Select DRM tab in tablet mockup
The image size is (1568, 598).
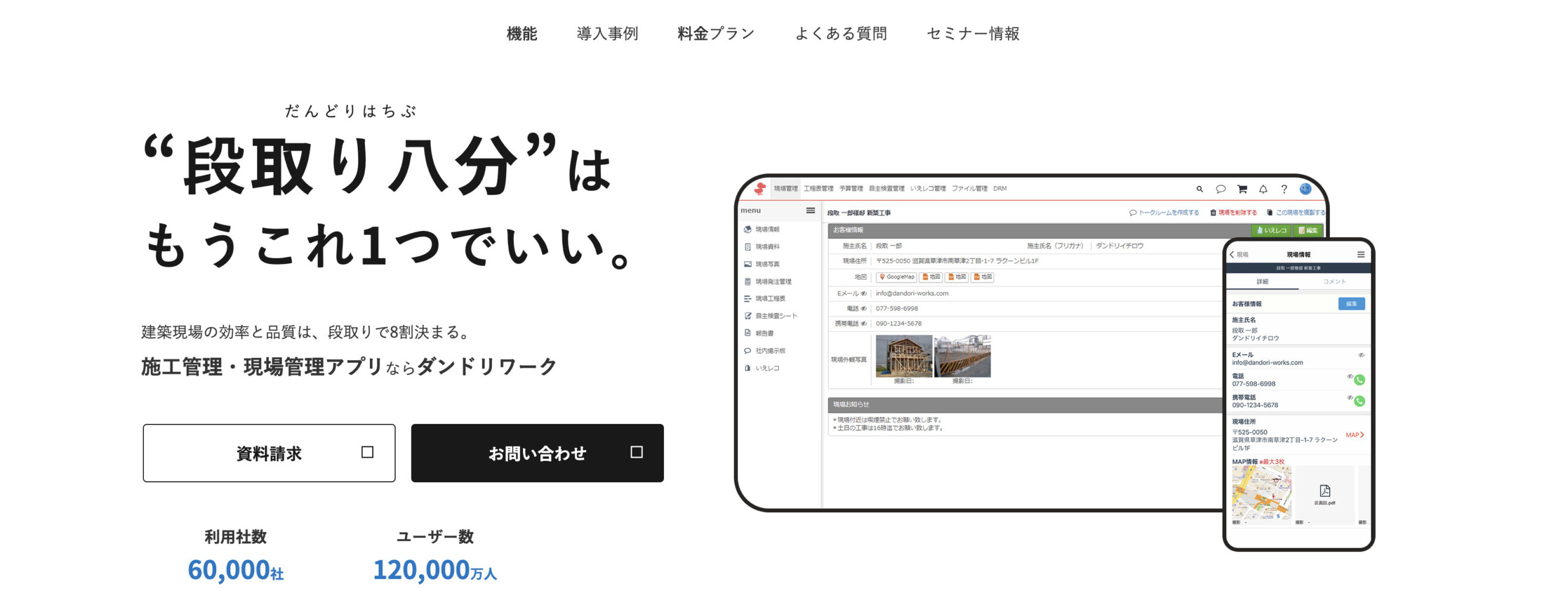1000,189
